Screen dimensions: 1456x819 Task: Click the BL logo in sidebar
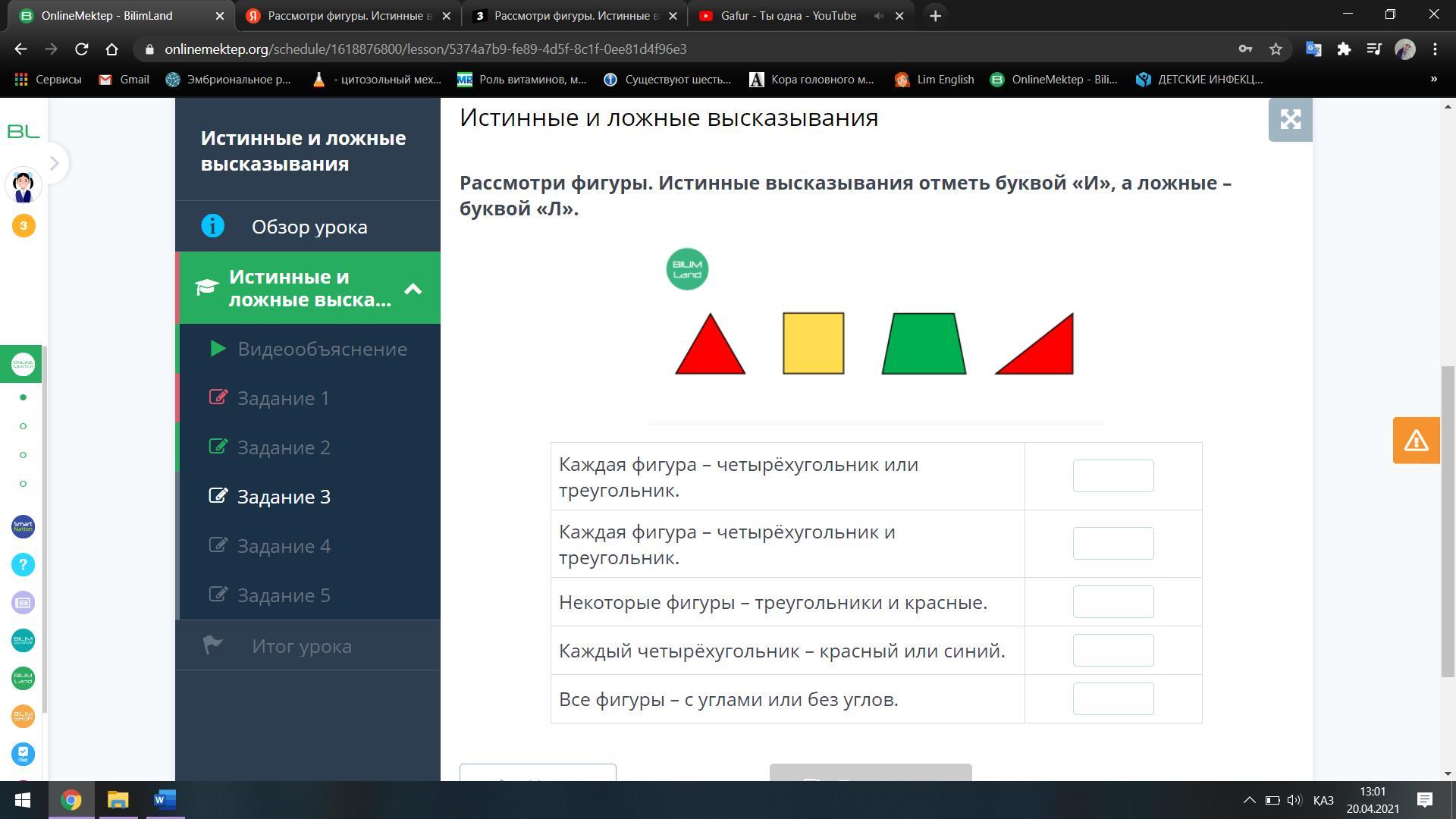(23, 132)
